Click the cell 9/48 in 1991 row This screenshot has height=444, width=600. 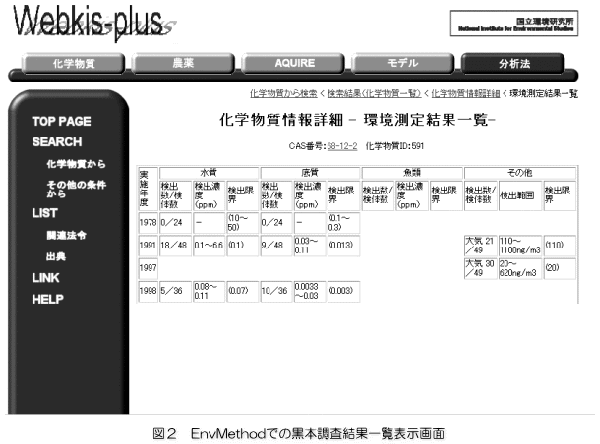click(x=277, y=245)
